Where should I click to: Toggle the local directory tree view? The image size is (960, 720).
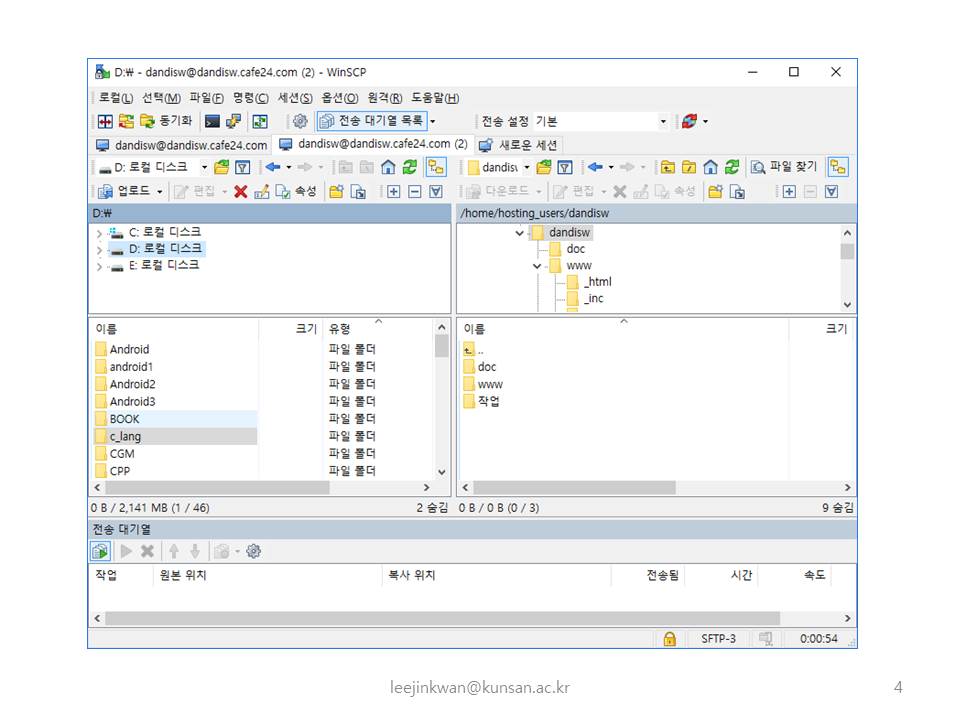[436, 168]
